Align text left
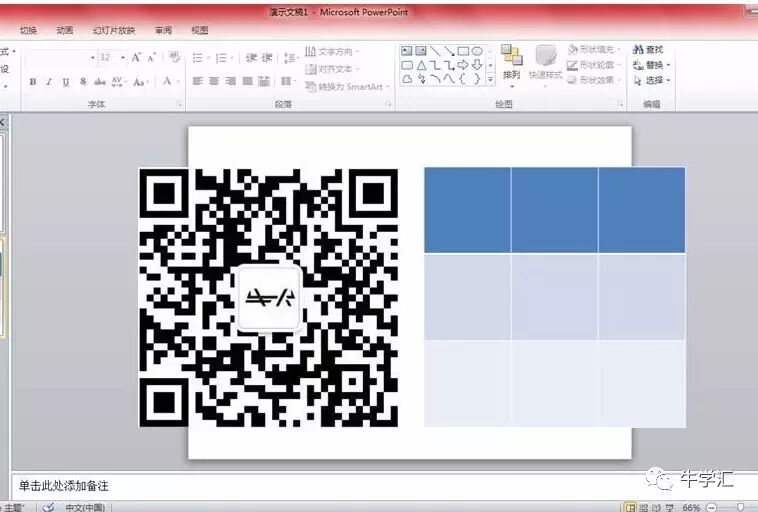The height and width of the screenshot is (512, 758). 198,81
